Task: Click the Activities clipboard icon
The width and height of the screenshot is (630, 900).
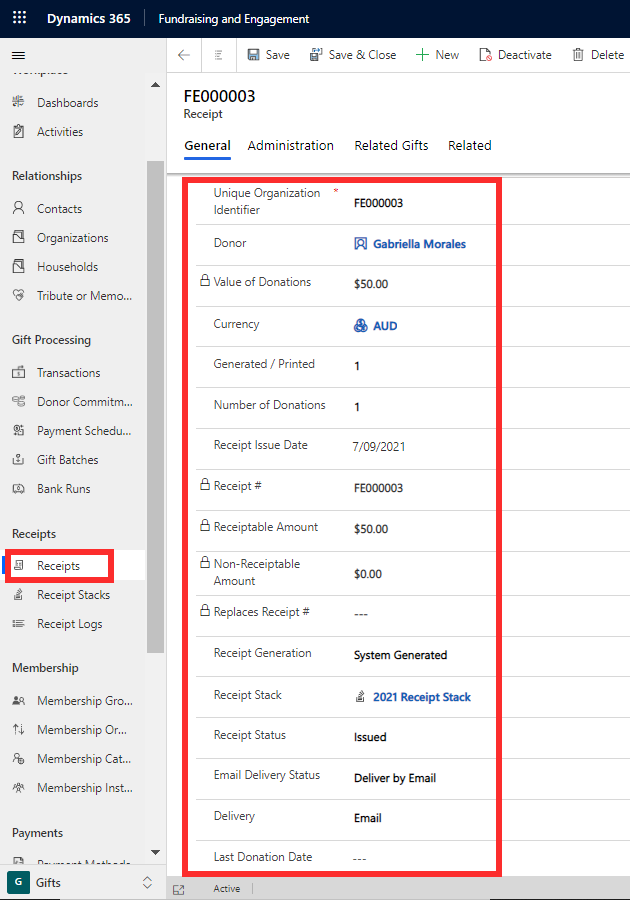Action: click(18, 131)
